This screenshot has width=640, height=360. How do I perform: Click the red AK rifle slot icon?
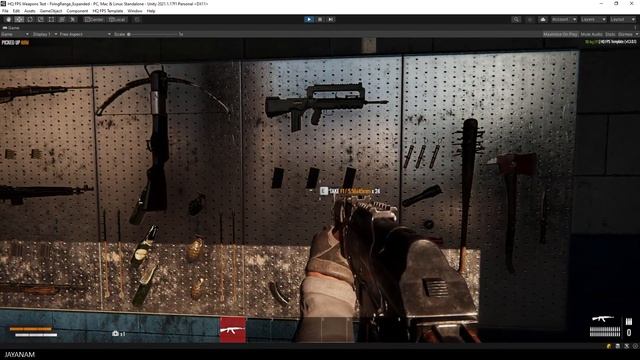click(x=233, y=329)
